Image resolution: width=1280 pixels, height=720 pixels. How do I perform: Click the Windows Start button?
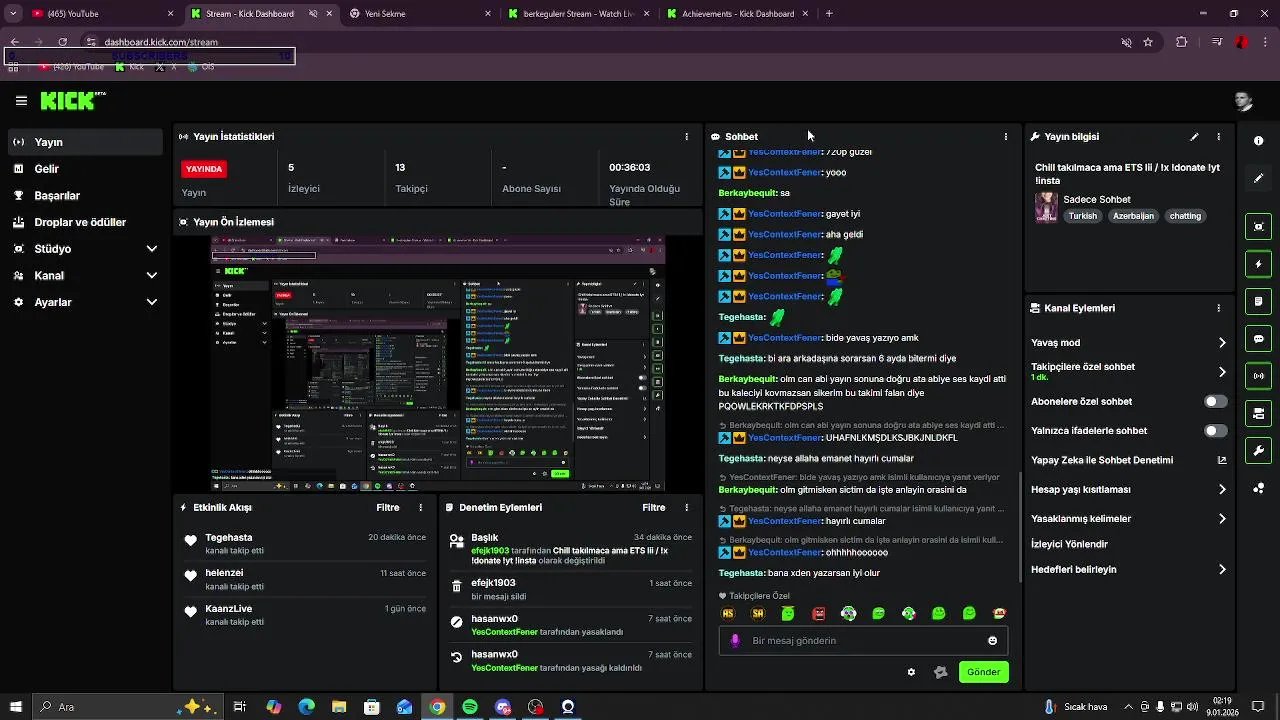coord(16,707)
